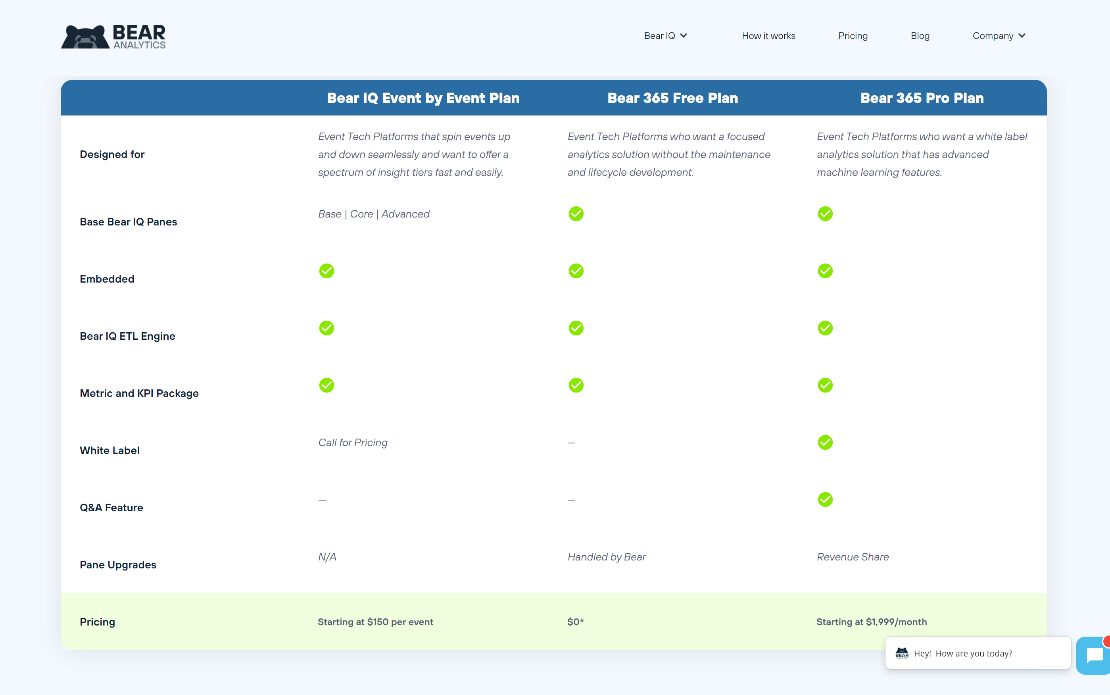This screenshot has width=1110, height=695.
Task: Click Pro Plan checkmark in Embedded row
Action: click(825, 271)
